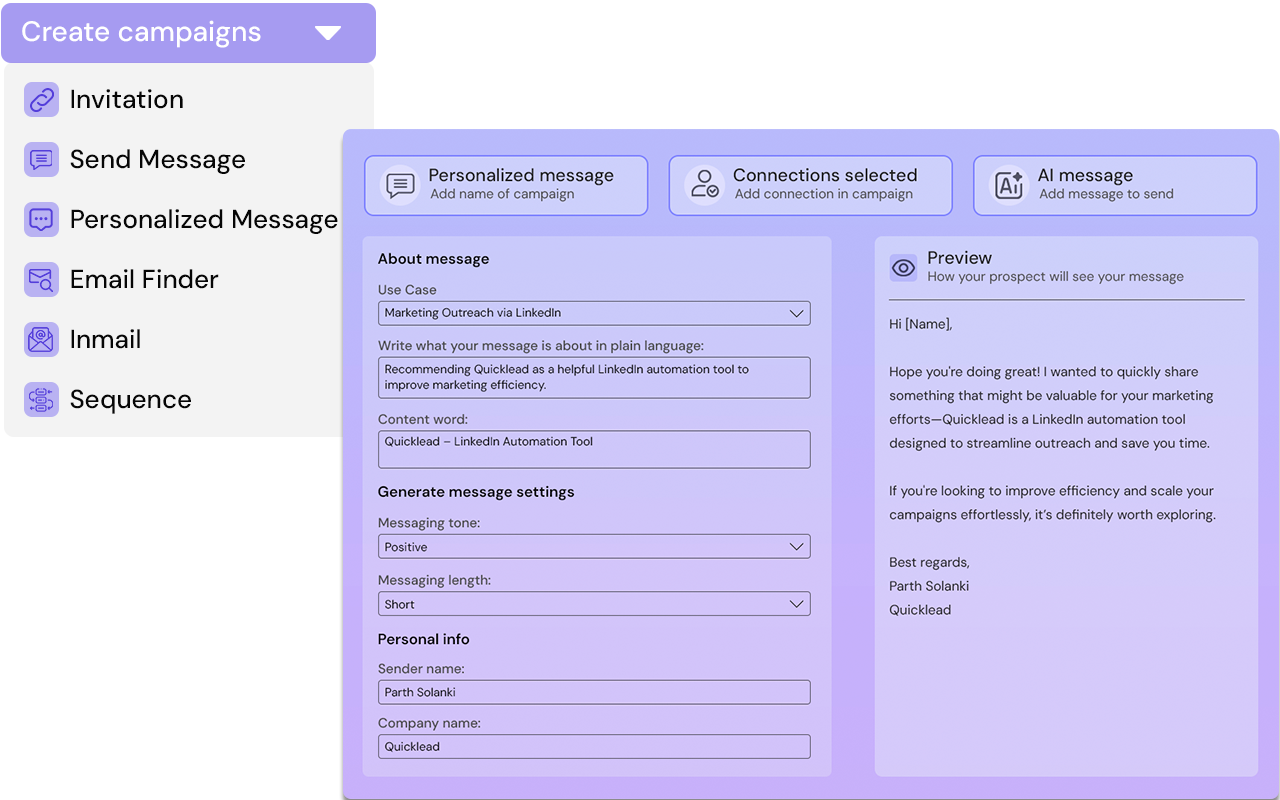This screenshot has width=1280, height=800.
Task: Click the 'Generate message settings' heading
Action: click(x=476, y=492)
